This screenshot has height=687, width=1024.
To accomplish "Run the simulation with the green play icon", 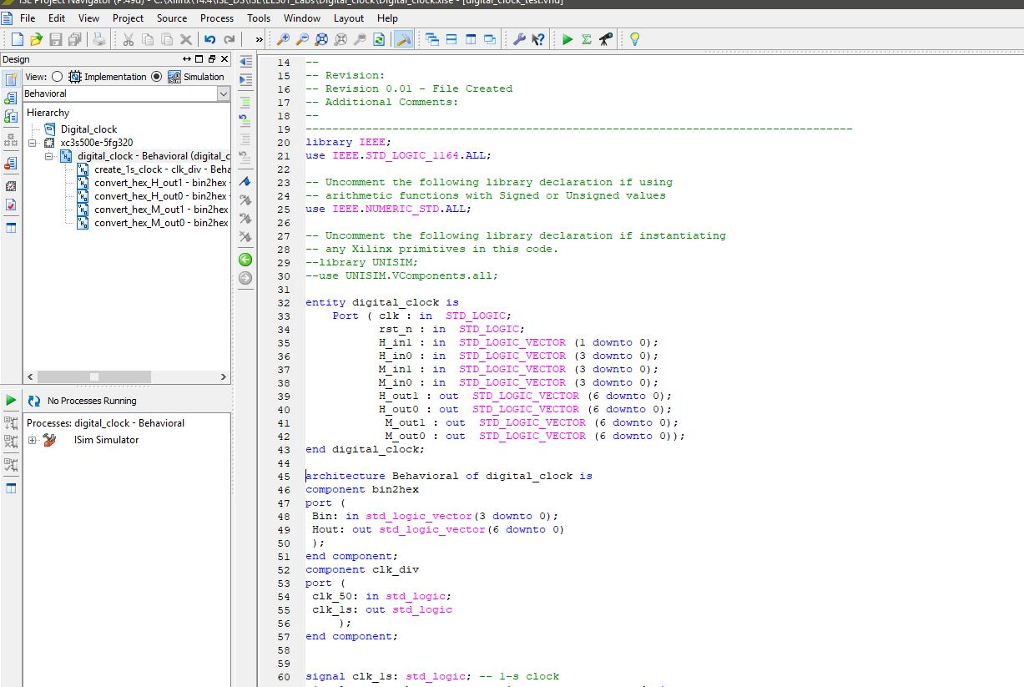I will pos(567,39).
